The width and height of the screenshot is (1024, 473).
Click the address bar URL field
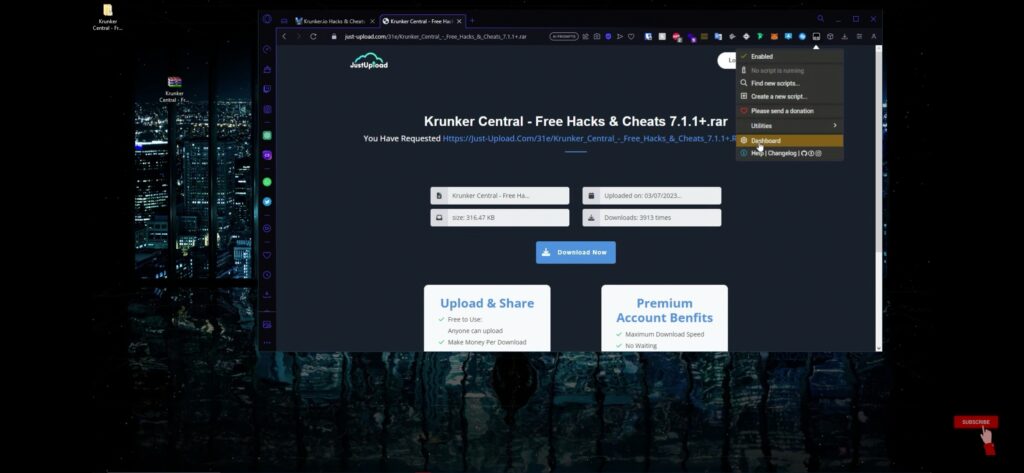(x=438, y=37)
